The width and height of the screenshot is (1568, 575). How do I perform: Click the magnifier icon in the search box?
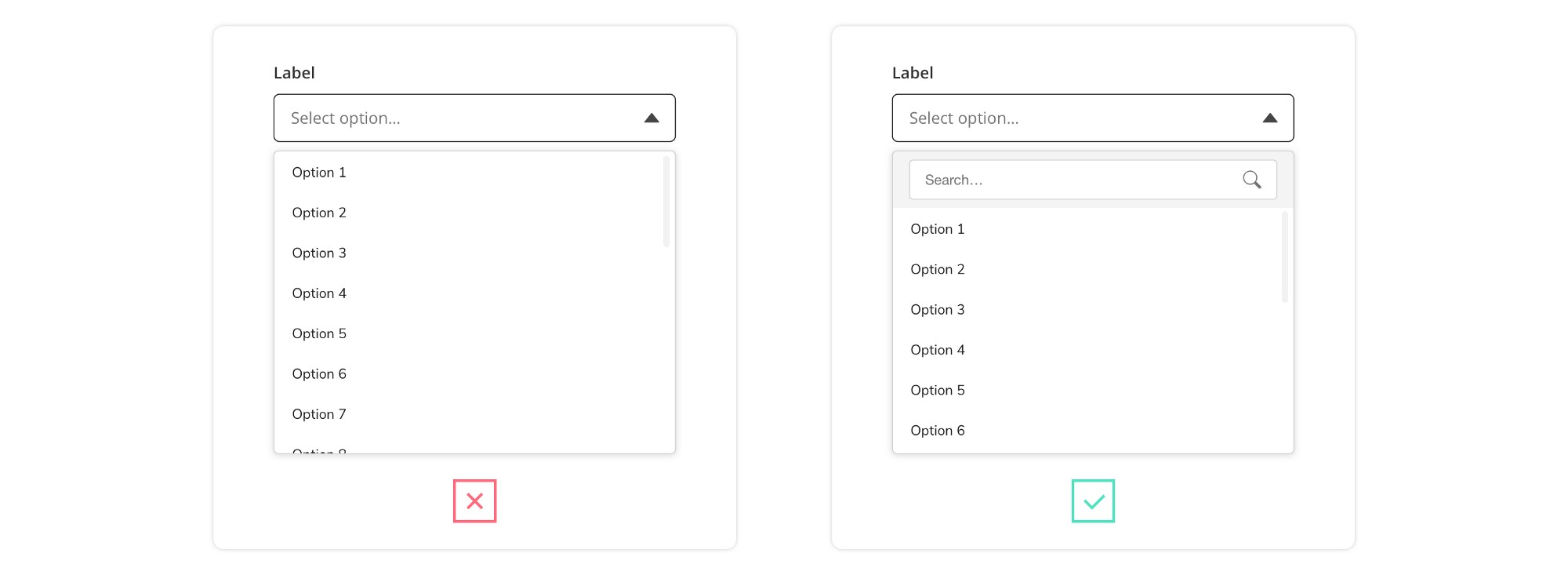[1252, 180]
